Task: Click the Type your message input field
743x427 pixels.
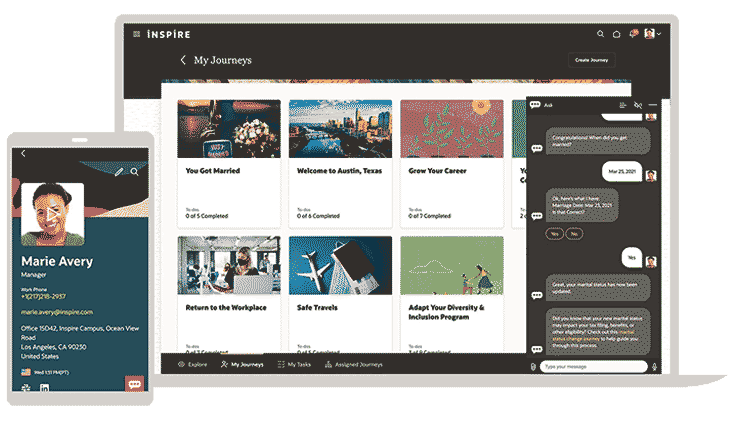Action: pyautogui.click(x=594, y=367)
